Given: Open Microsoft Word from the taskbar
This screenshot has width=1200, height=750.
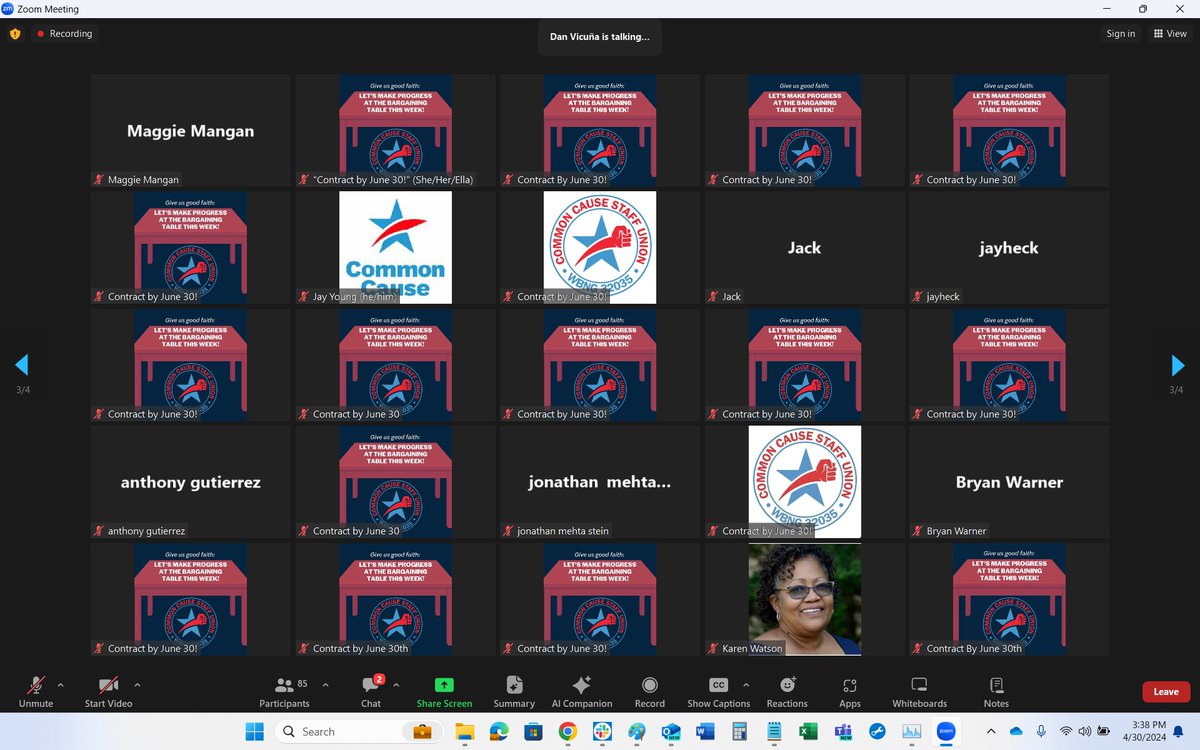Looking at the screenshot, I should (705, 731).
